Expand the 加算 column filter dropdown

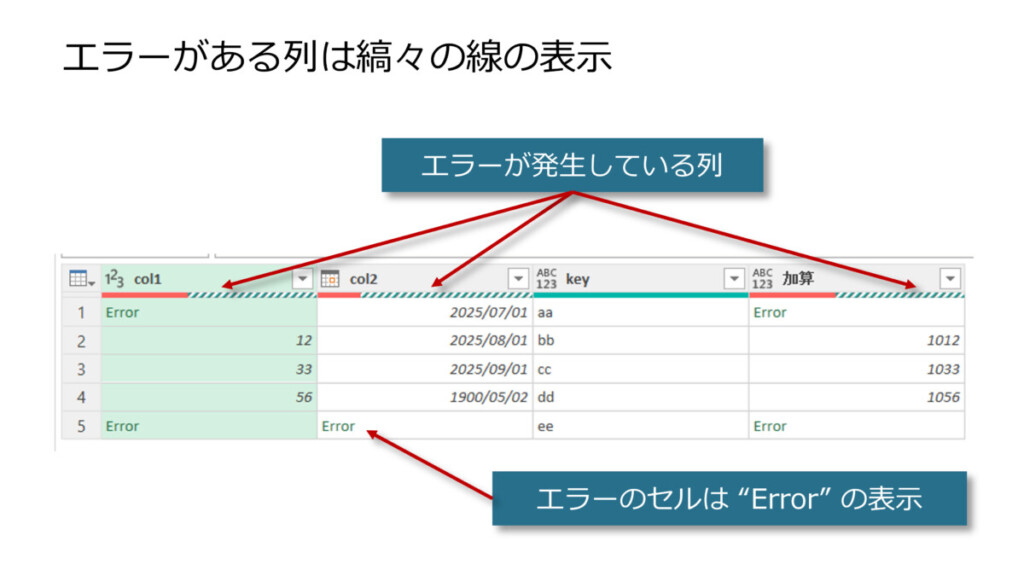click(950, 279)
